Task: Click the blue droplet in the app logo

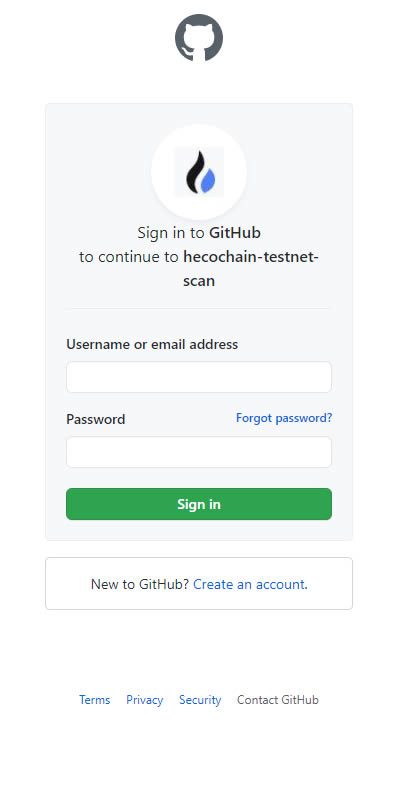Action: 208,180
